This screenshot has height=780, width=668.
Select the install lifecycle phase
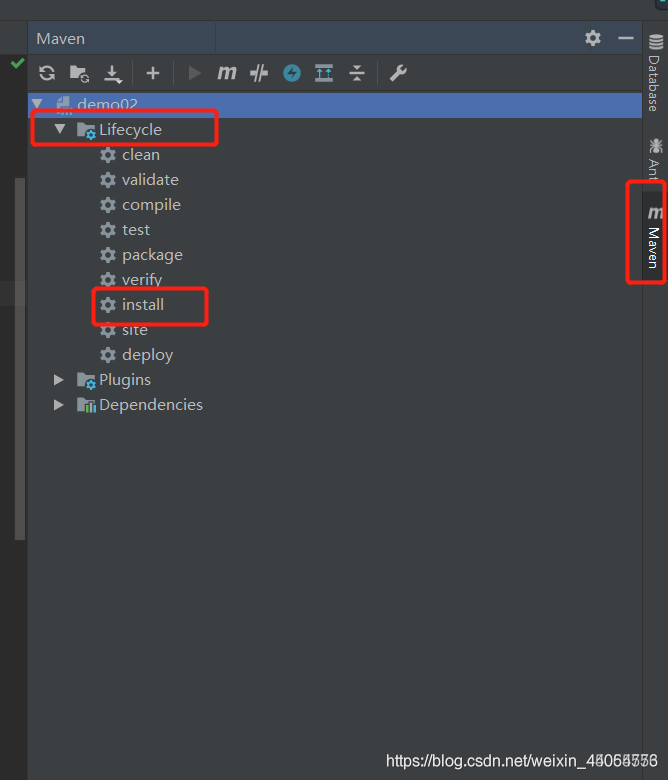(x=143, y=304)
